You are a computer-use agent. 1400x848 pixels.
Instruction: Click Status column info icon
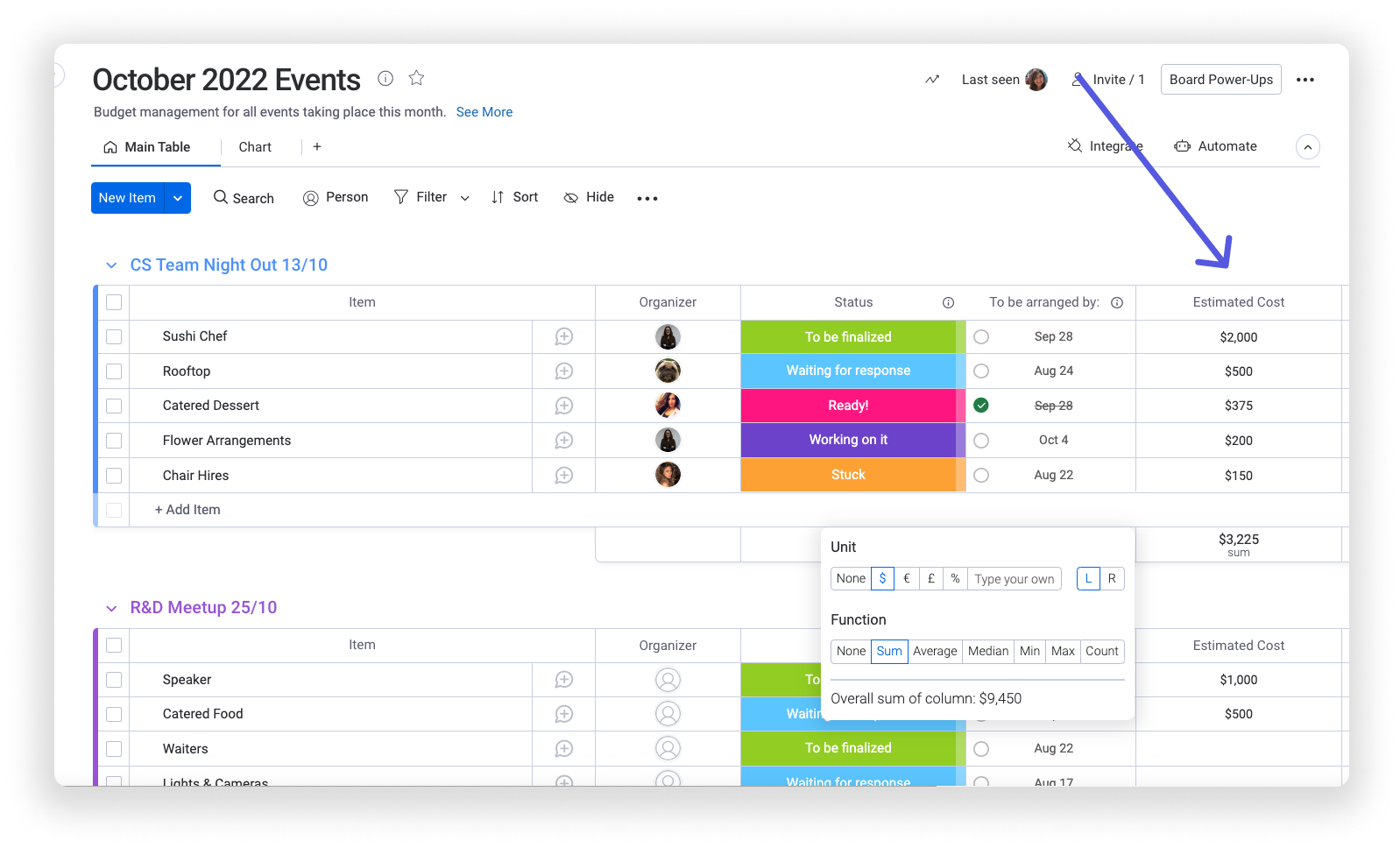pyautogui.click(x=948, y=302)
